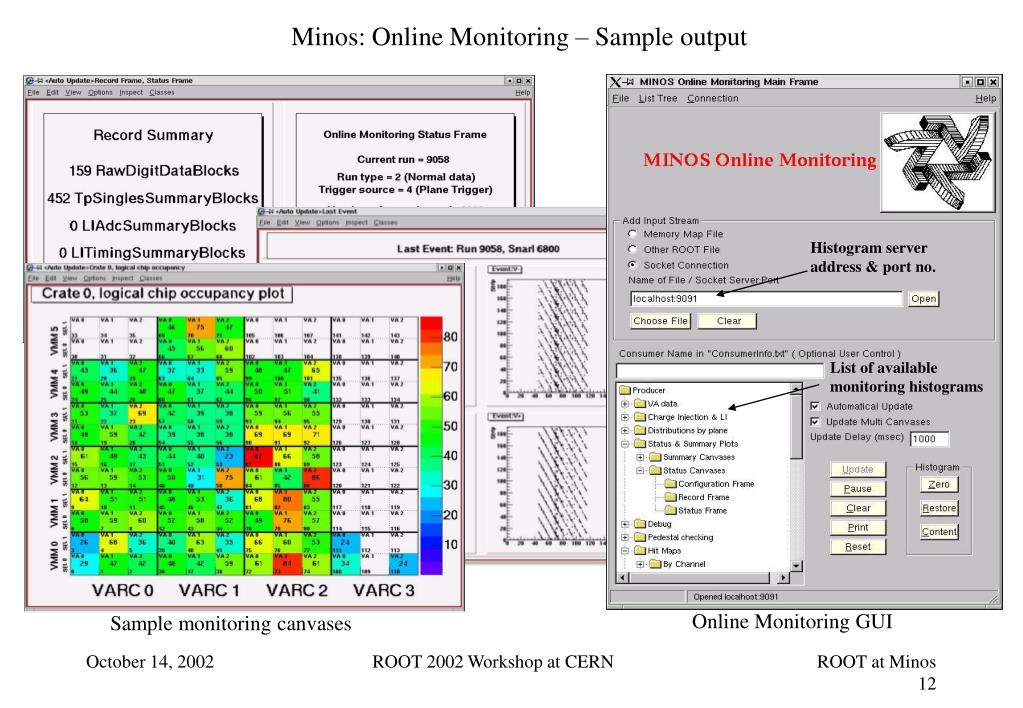The width and height of the screenshot is (1023, 708).
Task: Expand the Distributions by plane node
Action: pyautogui.click(x=625, y=431)
